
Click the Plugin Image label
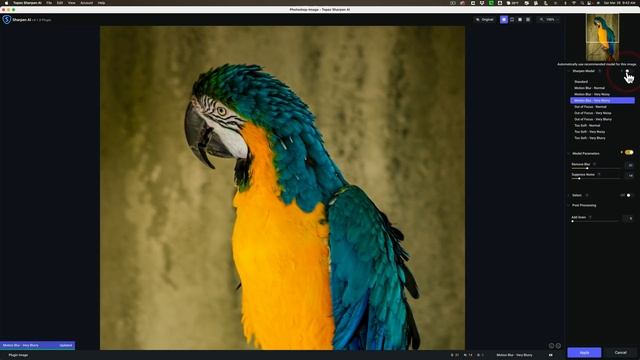[18, 355]
